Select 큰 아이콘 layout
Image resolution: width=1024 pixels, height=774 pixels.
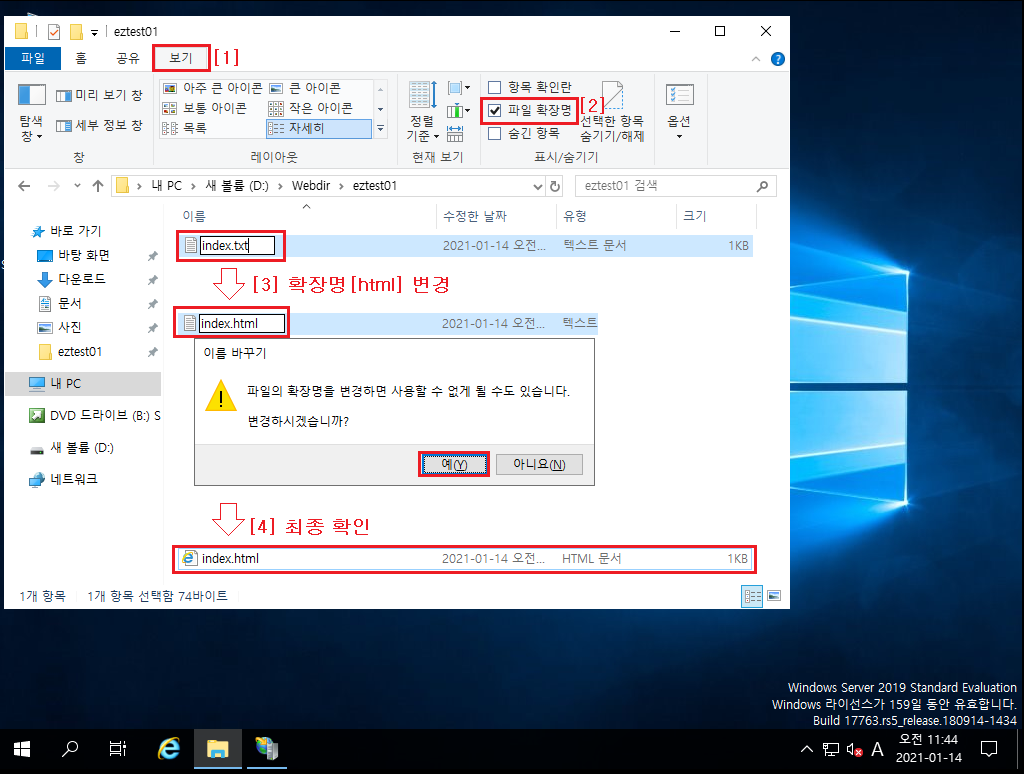305,88
